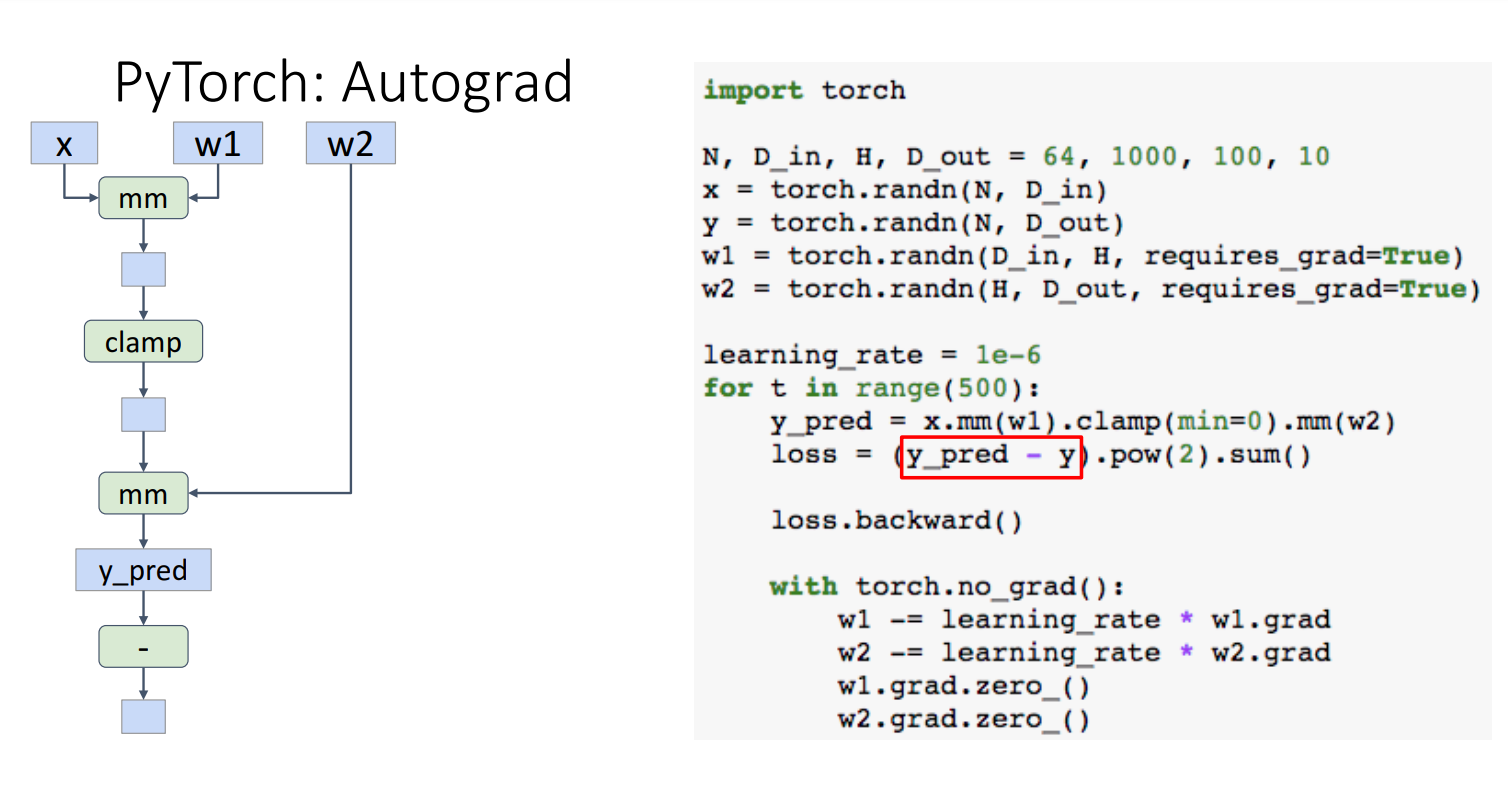Click the "w1 -= learning_rate * w1.grad" line

tap(1084, 620)
